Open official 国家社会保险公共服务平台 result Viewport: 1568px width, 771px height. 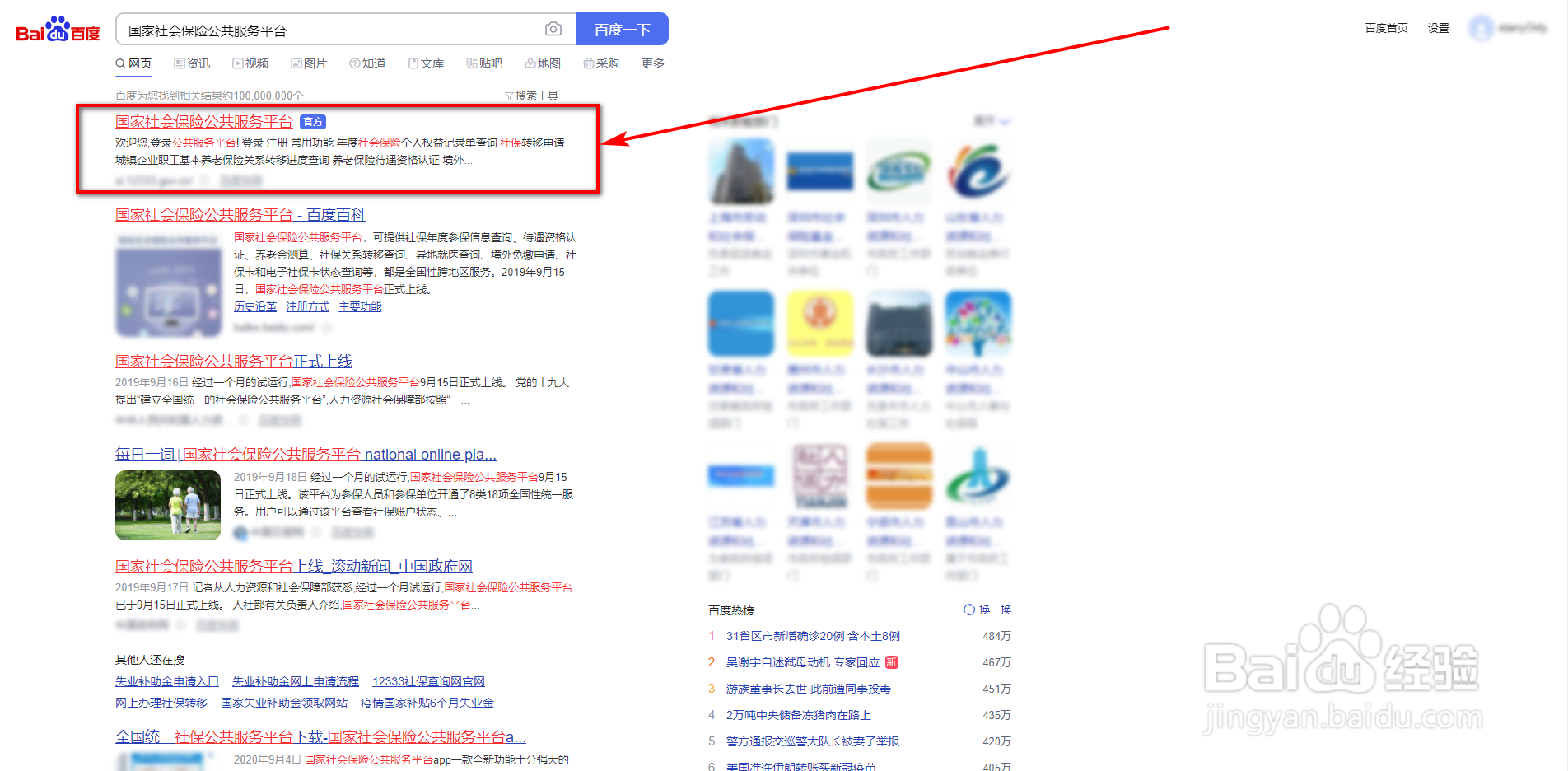[204, 121]
